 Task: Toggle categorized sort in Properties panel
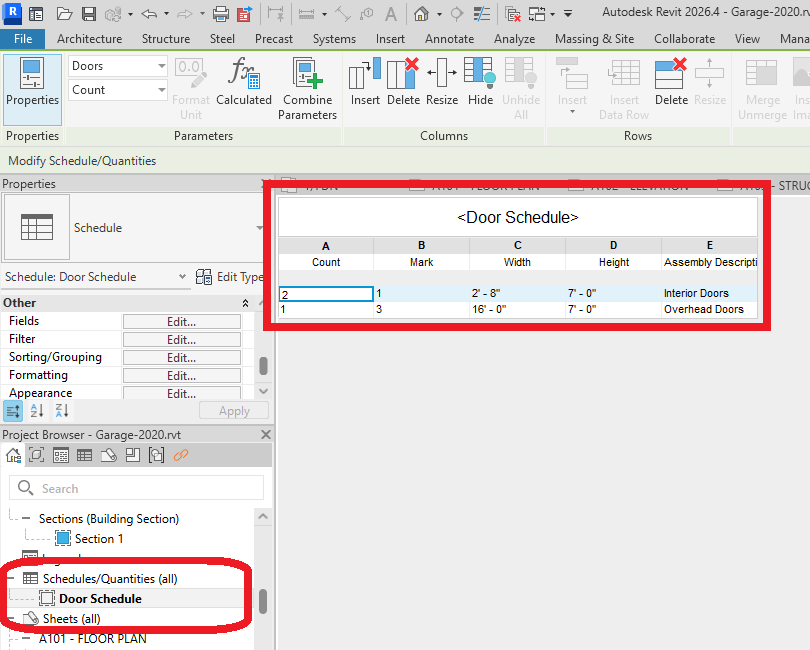click(x=14, y=411)
